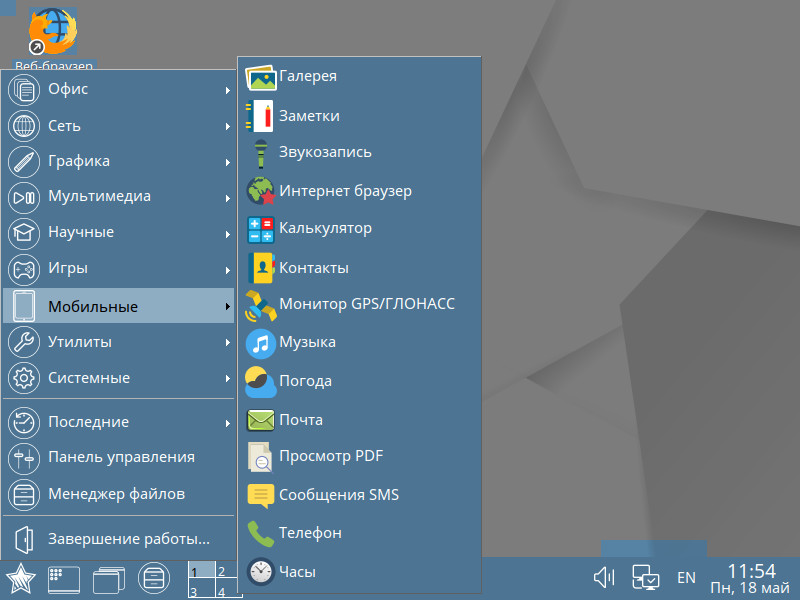Click the Звукозапись microphone icon
The image size is (800, 600).
click(x=261, y=153)
